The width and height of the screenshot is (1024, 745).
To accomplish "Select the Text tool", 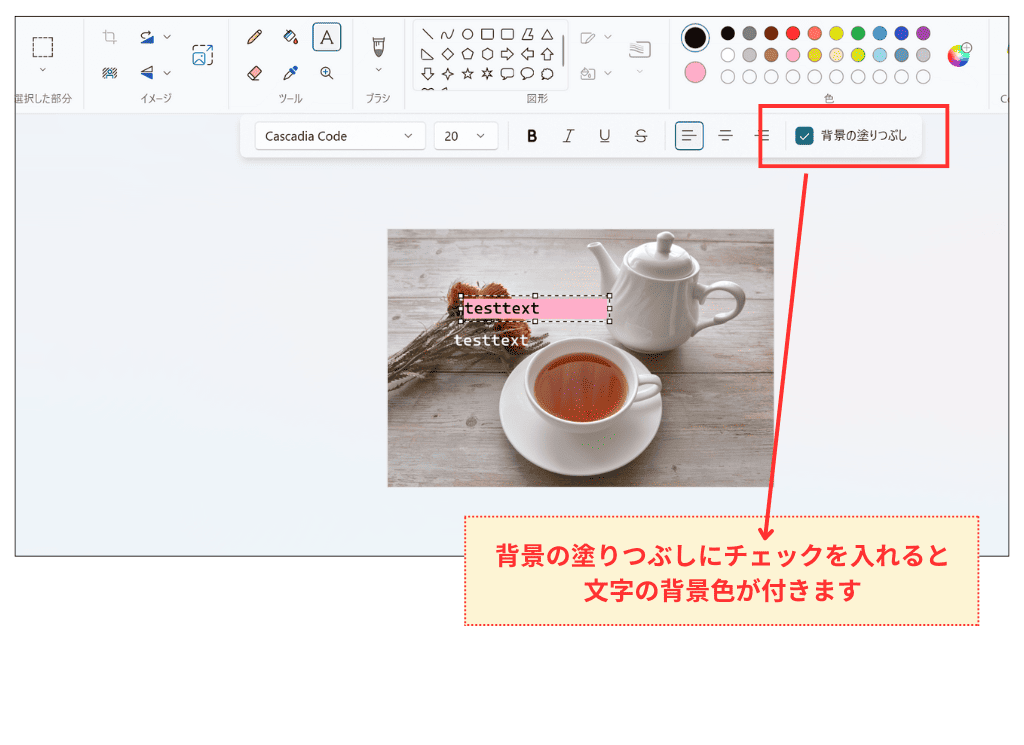I will [327, 37].
